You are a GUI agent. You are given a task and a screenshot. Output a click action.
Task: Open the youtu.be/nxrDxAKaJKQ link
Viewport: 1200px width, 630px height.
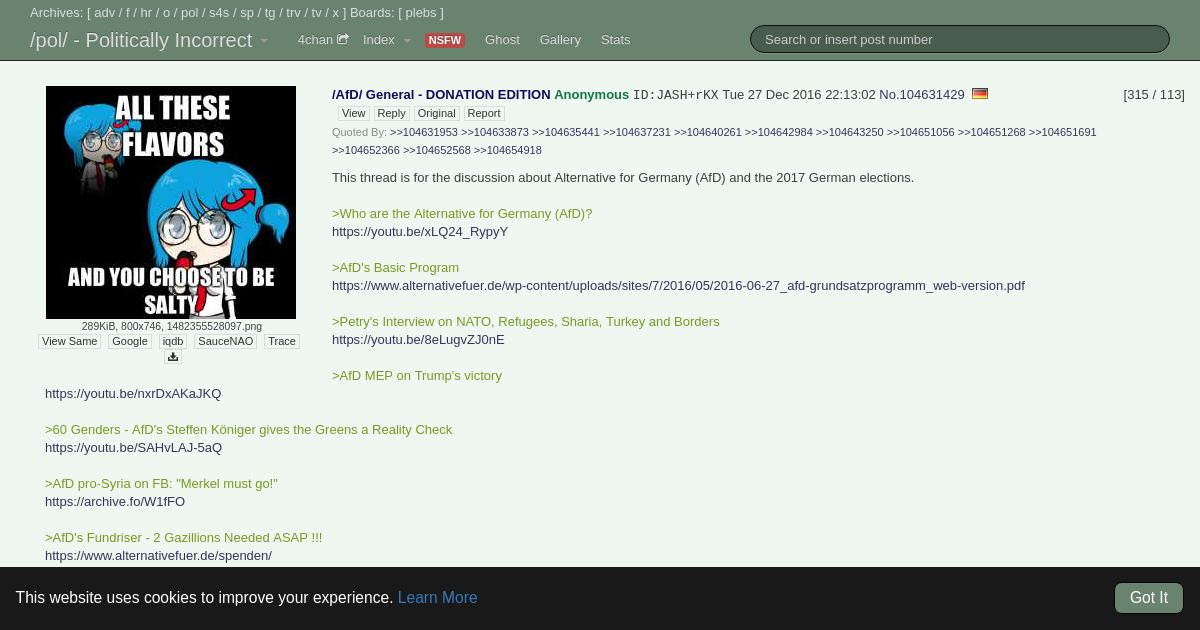[133, 393]
